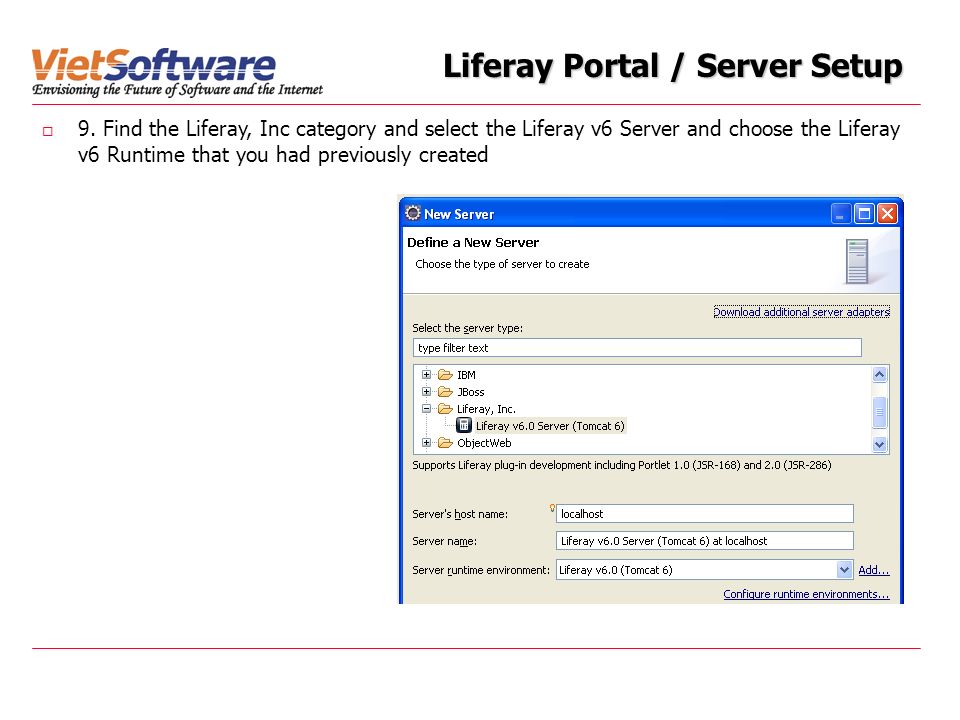Click server list scroll up arrow

pos(880,375)
